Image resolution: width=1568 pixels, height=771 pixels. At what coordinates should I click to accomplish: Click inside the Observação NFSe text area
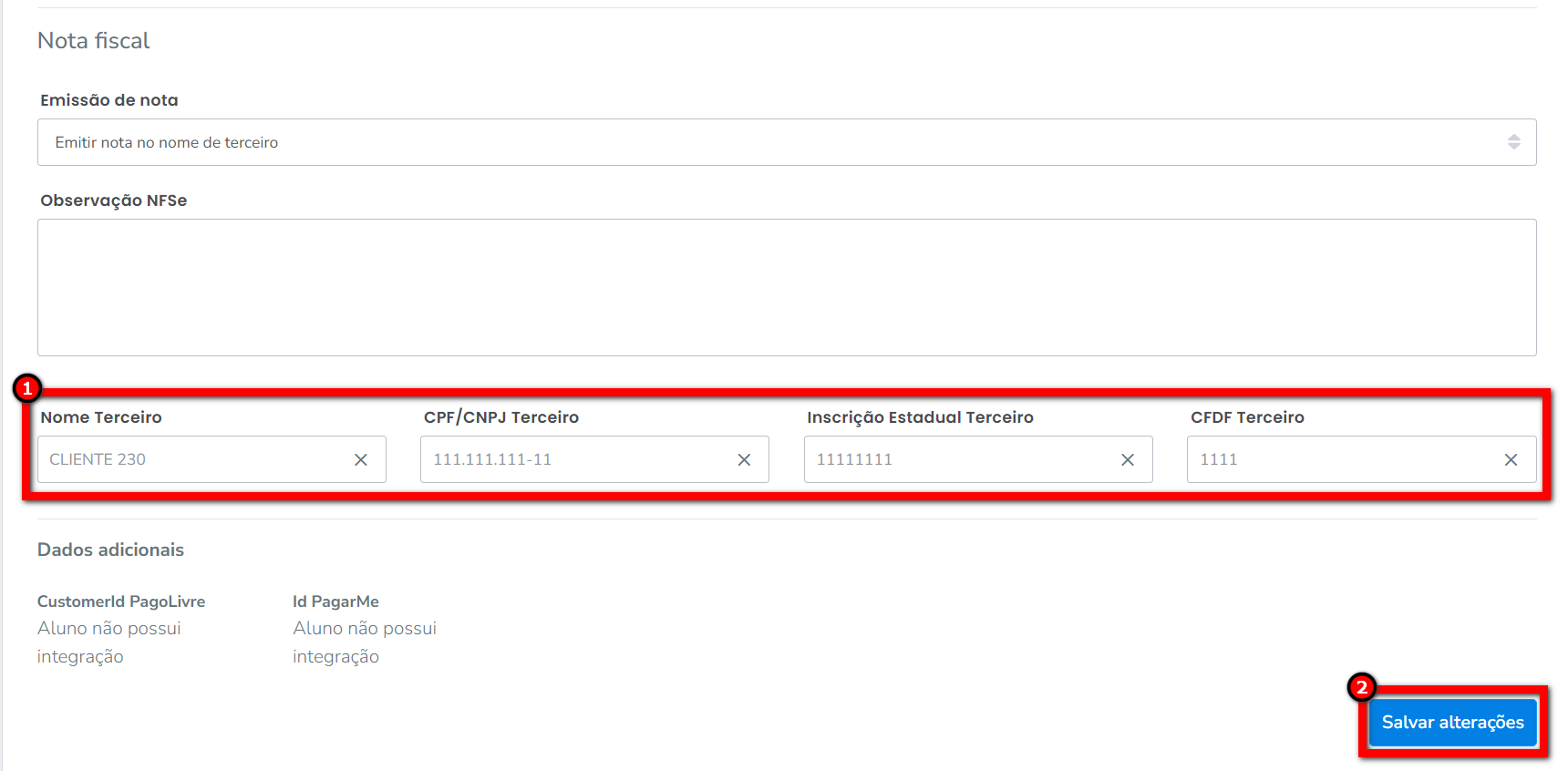tap(786, 287)
